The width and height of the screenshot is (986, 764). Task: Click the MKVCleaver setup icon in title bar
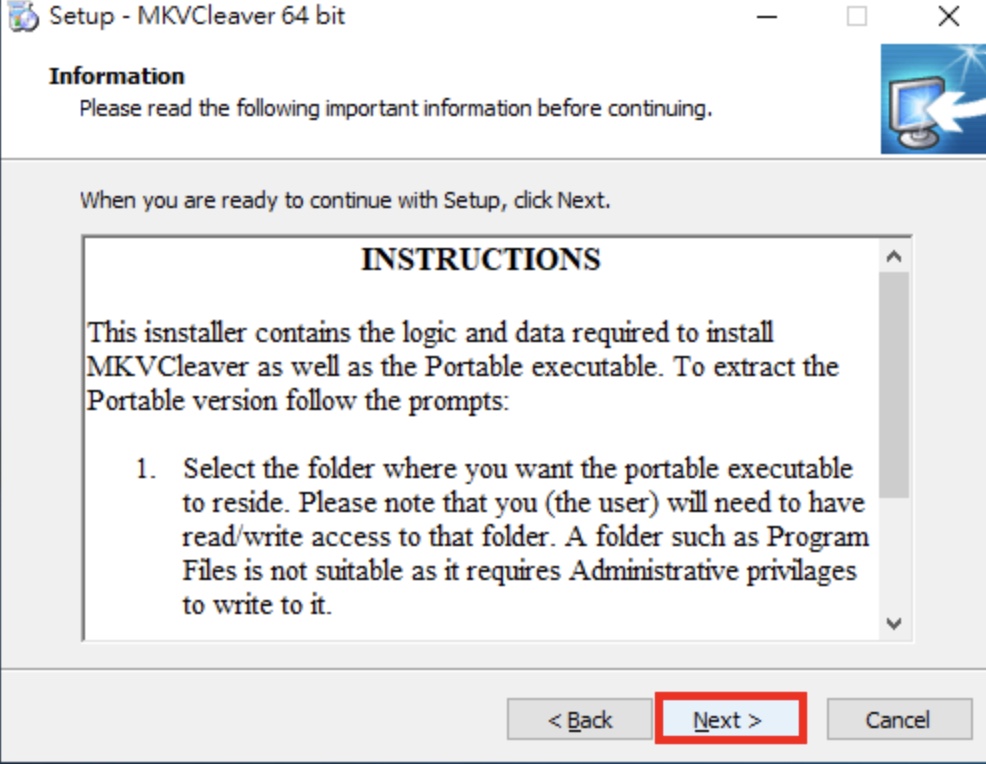tap(23, 16)
